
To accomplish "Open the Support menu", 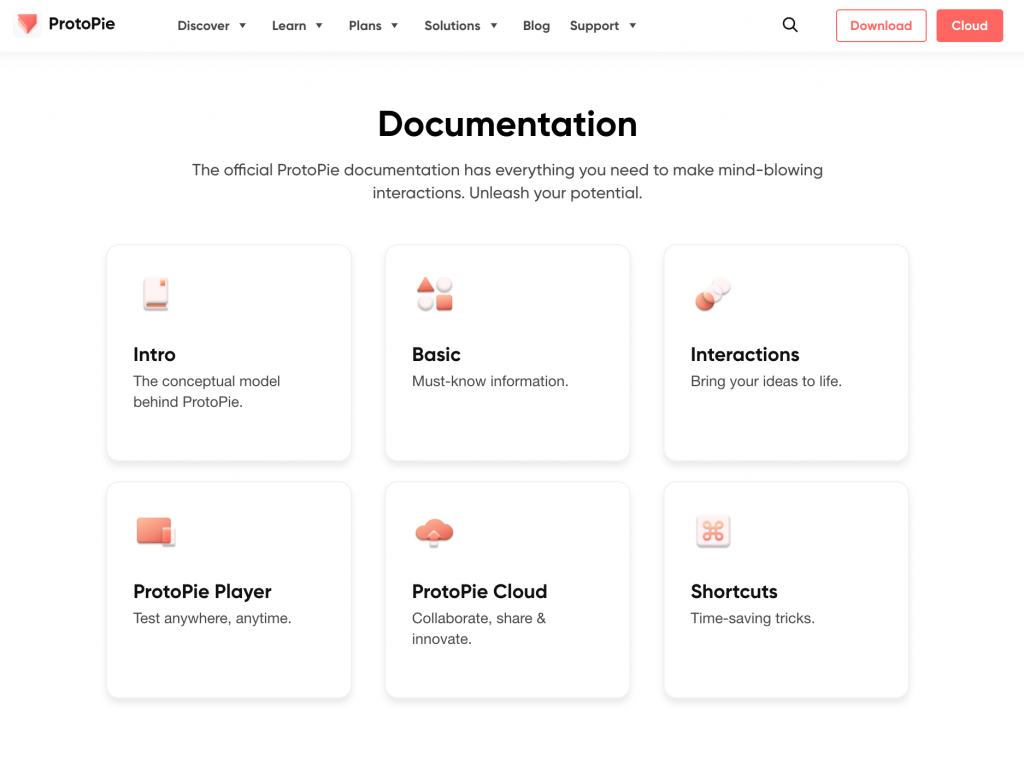I will (x=594, y=25).
